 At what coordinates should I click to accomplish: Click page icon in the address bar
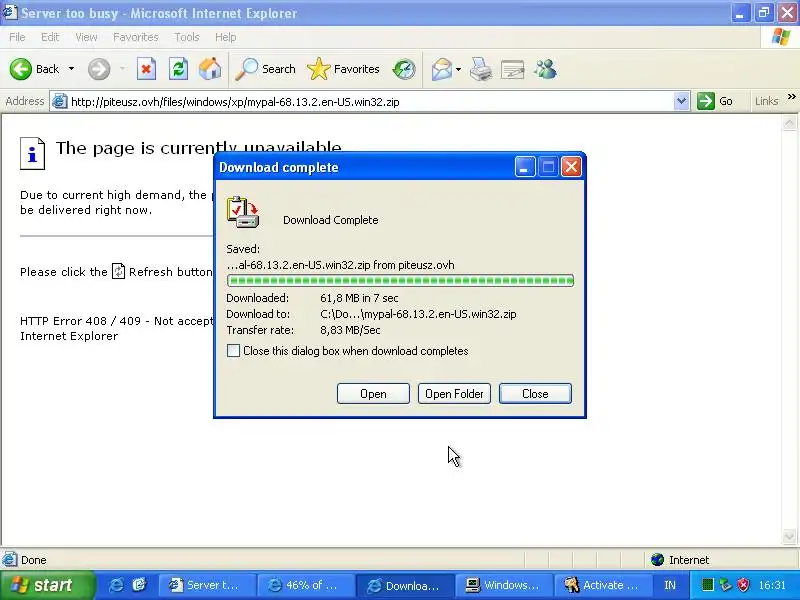point(60,102)
